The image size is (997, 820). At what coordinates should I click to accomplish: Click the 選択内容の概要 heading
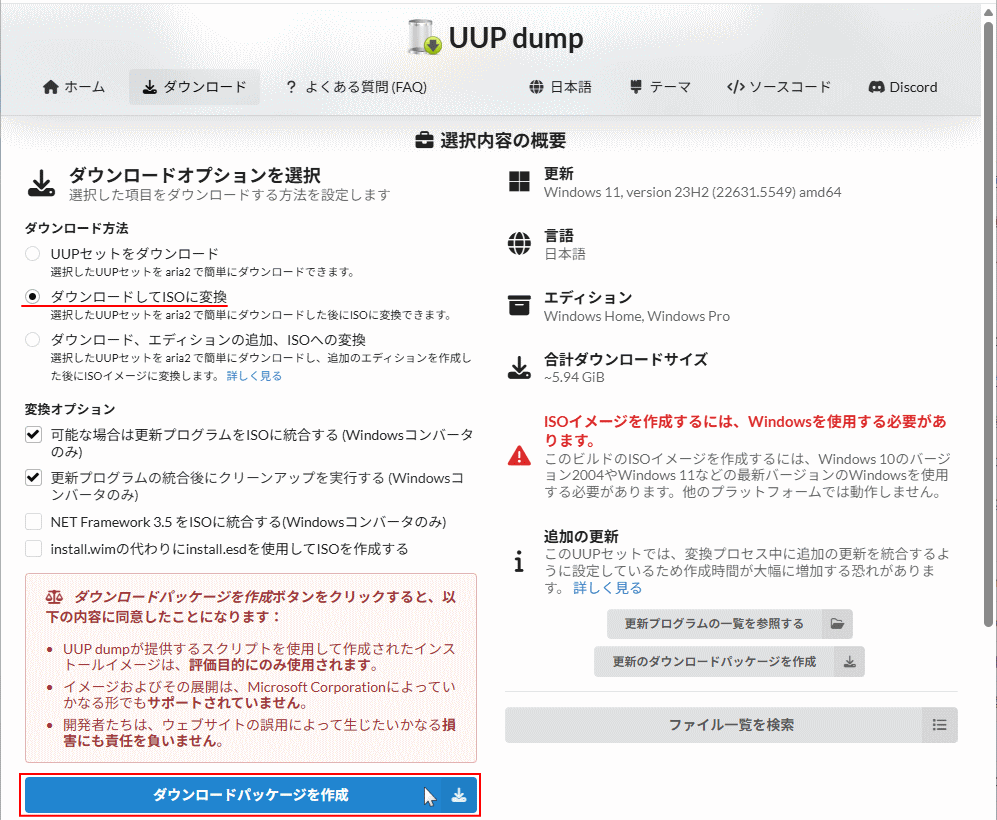click(503, 140)
